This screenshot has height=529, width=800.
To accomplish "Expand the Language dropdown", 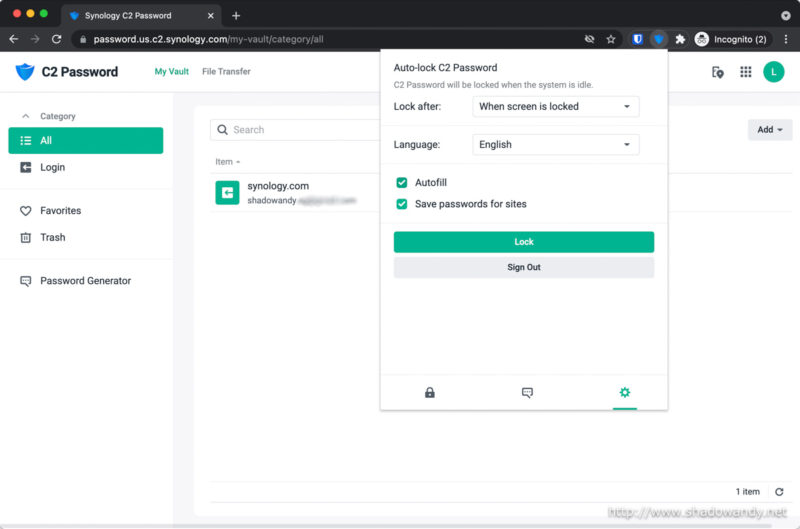I will pos(555,145).
